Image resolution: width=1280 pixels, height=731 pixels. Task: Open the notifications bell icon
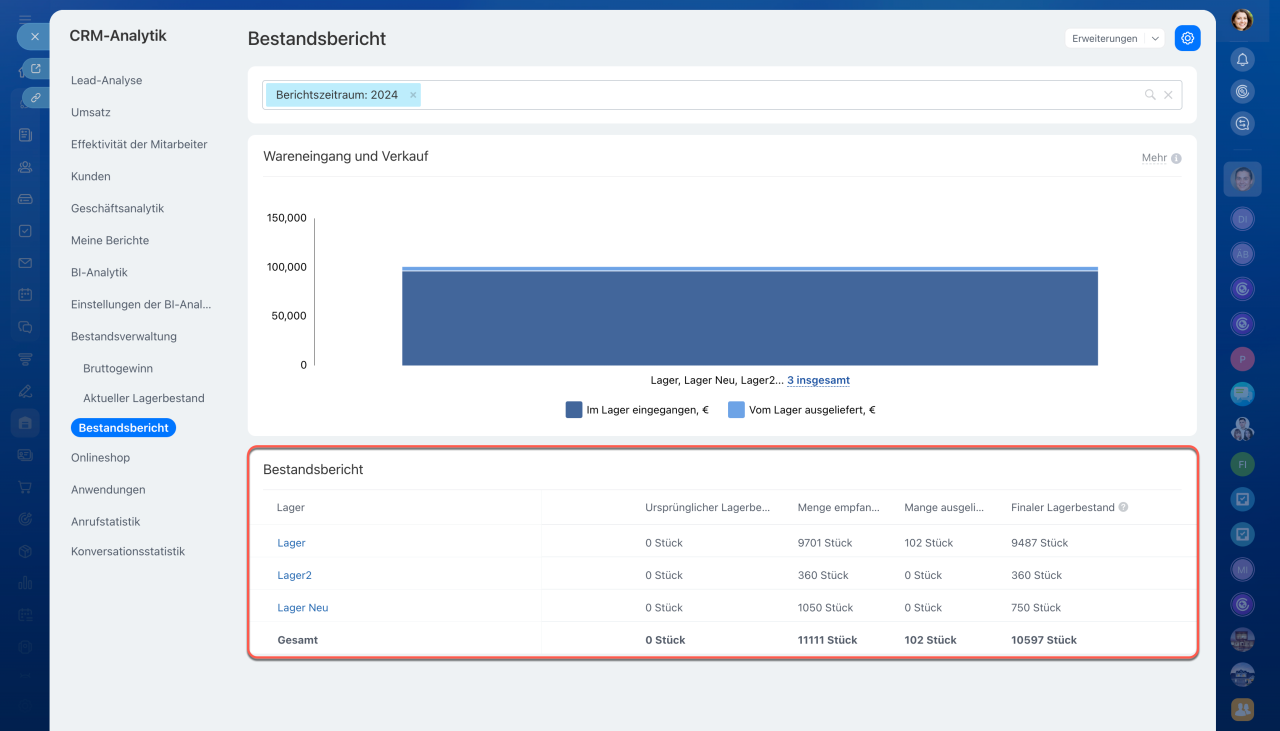pyautogui.click(x=1242, y=60)
